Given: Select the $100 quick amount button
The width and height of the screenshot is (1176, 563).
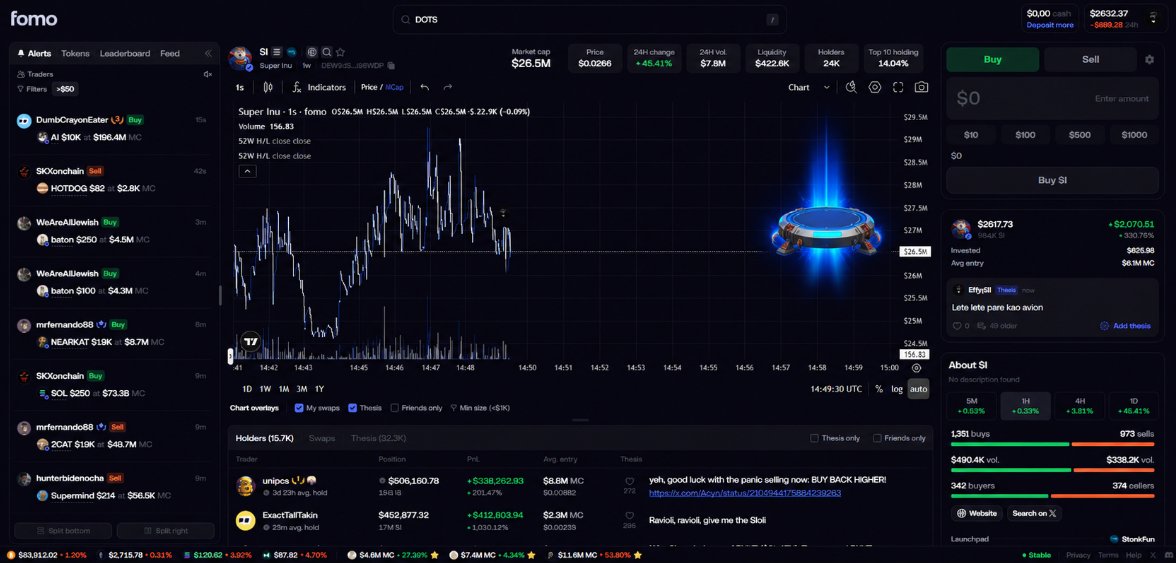Looking at the screenshot, I should tap(1025, 135).
